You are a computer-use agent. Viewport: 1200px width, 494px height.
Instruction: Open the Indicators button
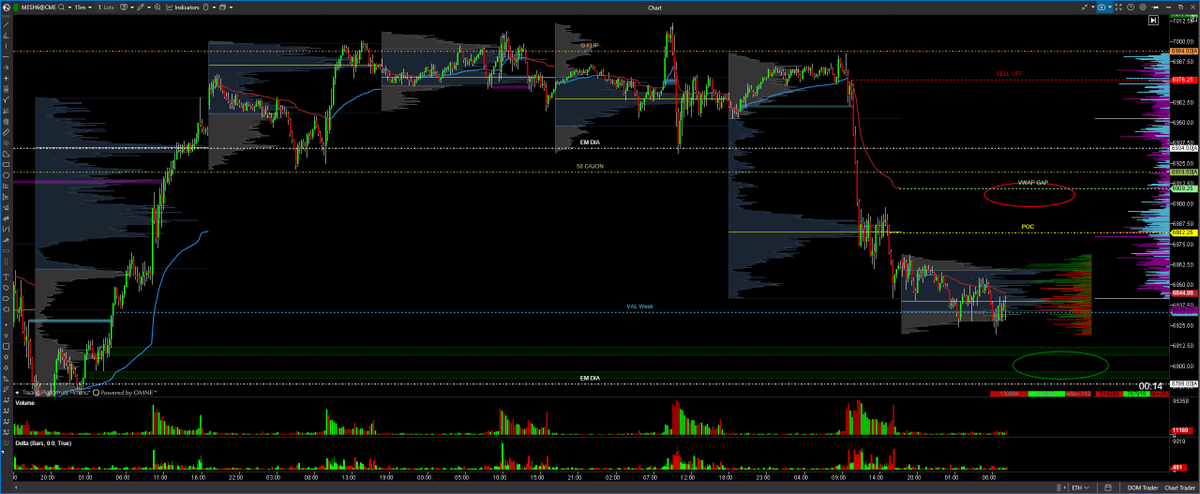coord(183,8)
